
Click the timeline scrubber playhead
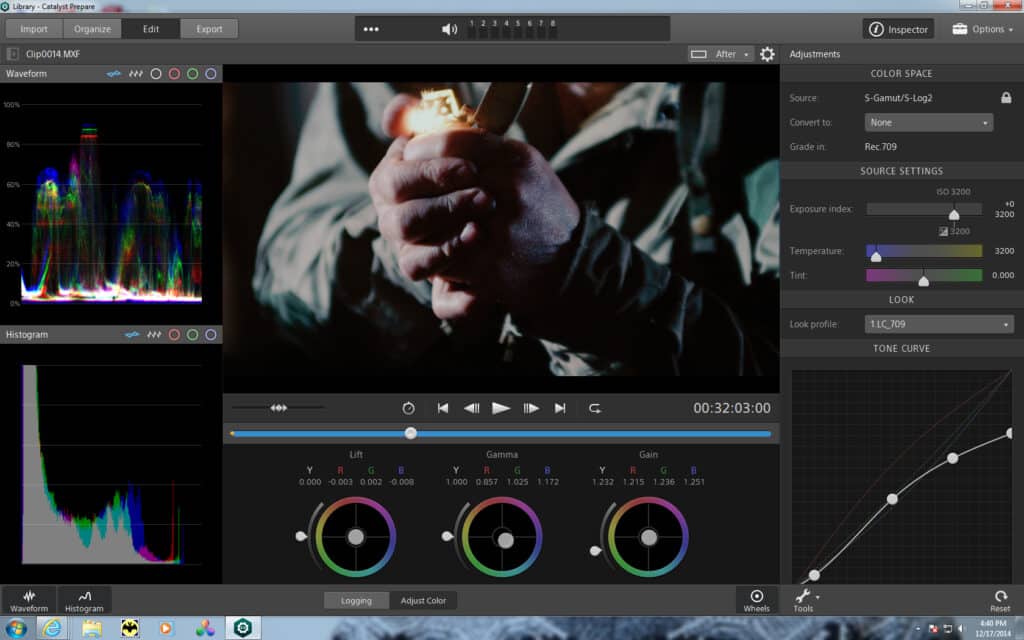[x=411, y=433]
